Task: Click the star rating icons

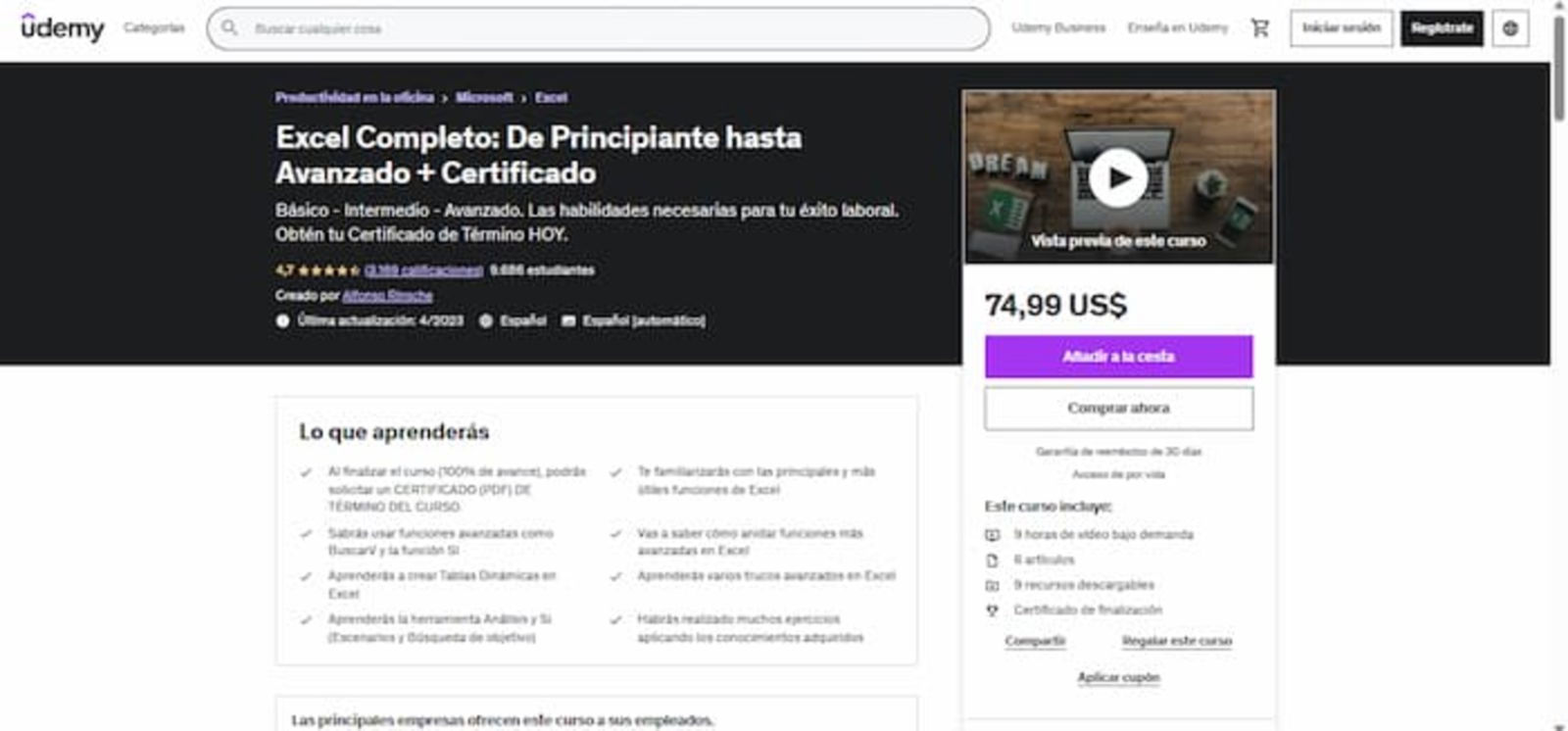Action: point(328,270)
